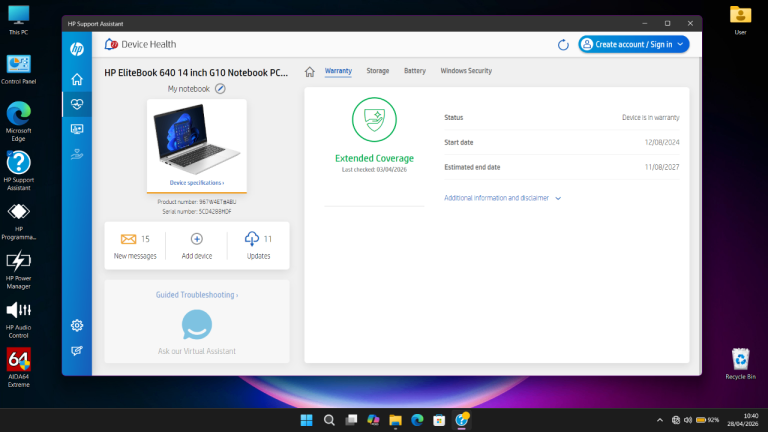Open the Windows Start menu
Image resolution: width=768 pixels, height=432 pixels.
point(307,420)
